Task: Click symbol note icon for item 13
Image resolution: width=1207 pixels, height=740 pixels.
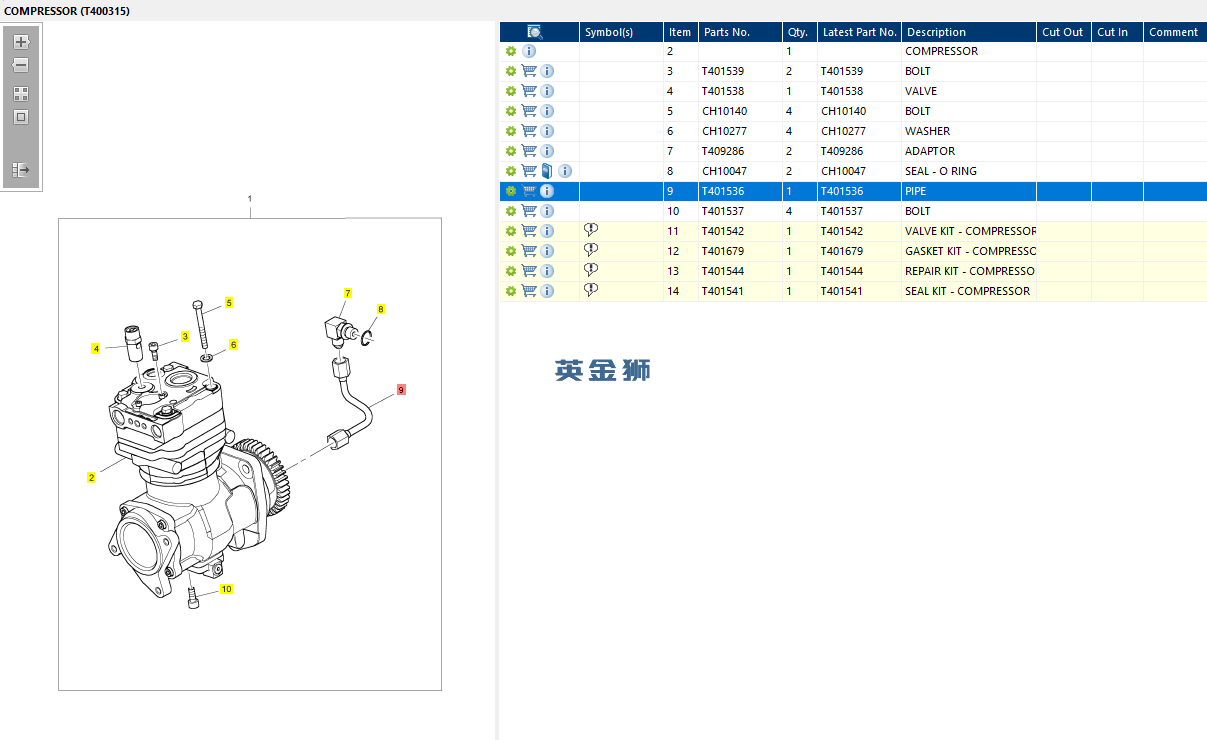Action: [x=591, y=270]
